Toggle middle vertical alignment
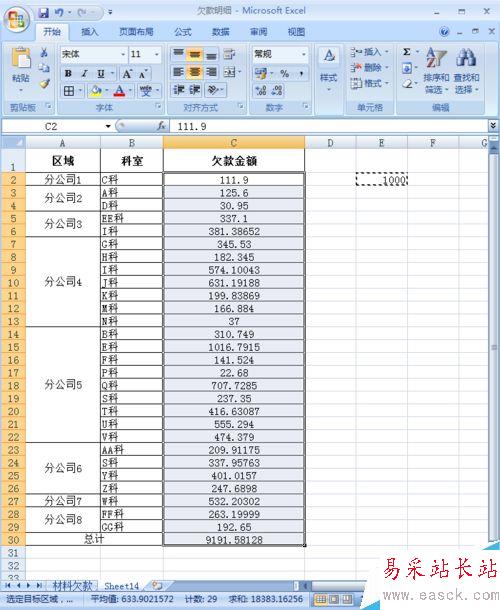This screenshot has height=610, width=500. click(195, 54)
